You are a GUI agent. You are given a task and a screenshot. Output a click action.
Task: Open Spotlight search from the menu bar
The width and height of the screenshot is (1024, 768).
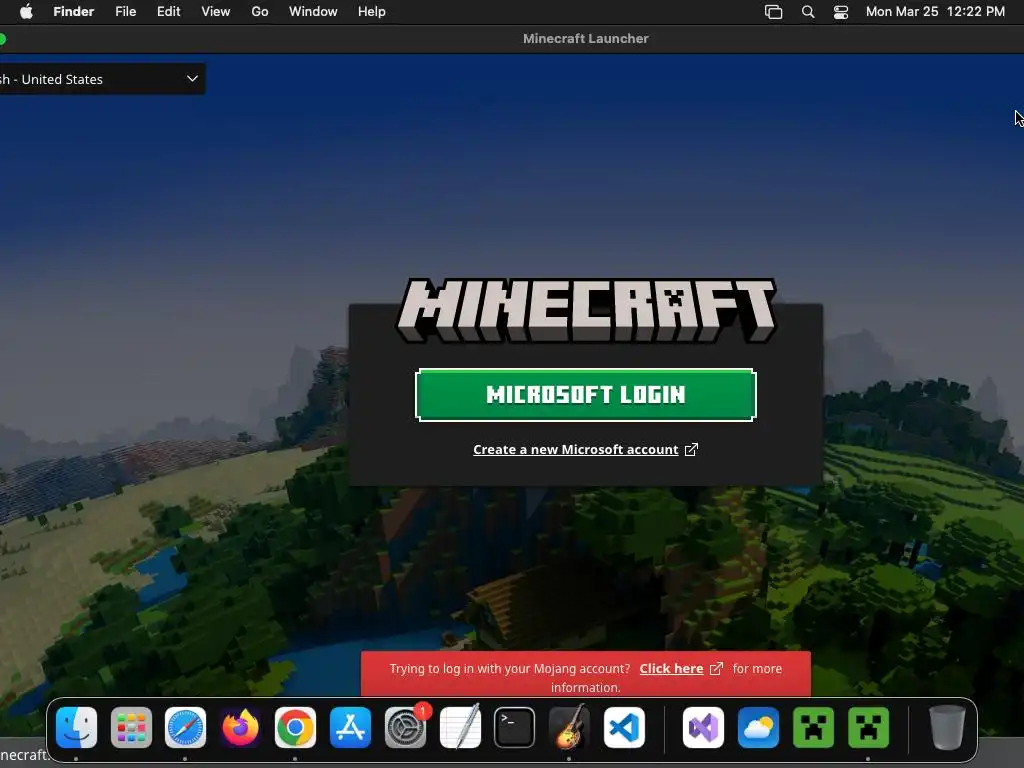pyautogui.click(x=808, y=12)
